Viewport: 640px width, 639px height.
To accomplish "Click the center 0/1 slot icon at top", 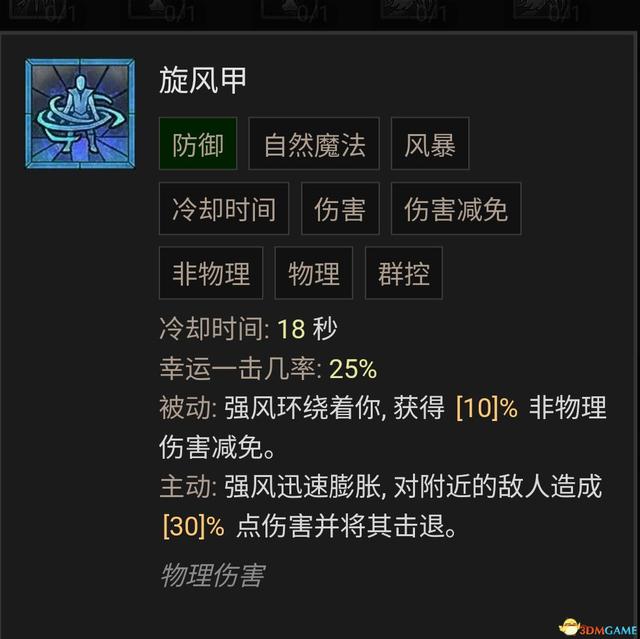I will 295,10.
